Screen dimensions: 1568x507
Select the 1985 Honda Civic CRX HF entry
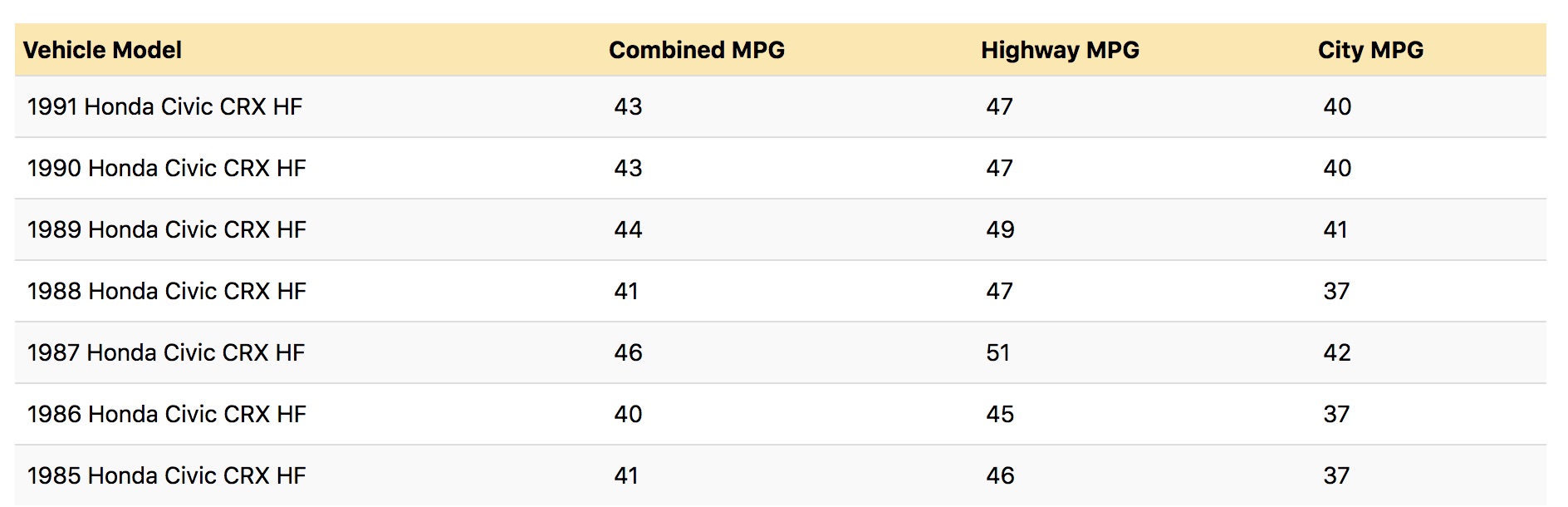166,475
